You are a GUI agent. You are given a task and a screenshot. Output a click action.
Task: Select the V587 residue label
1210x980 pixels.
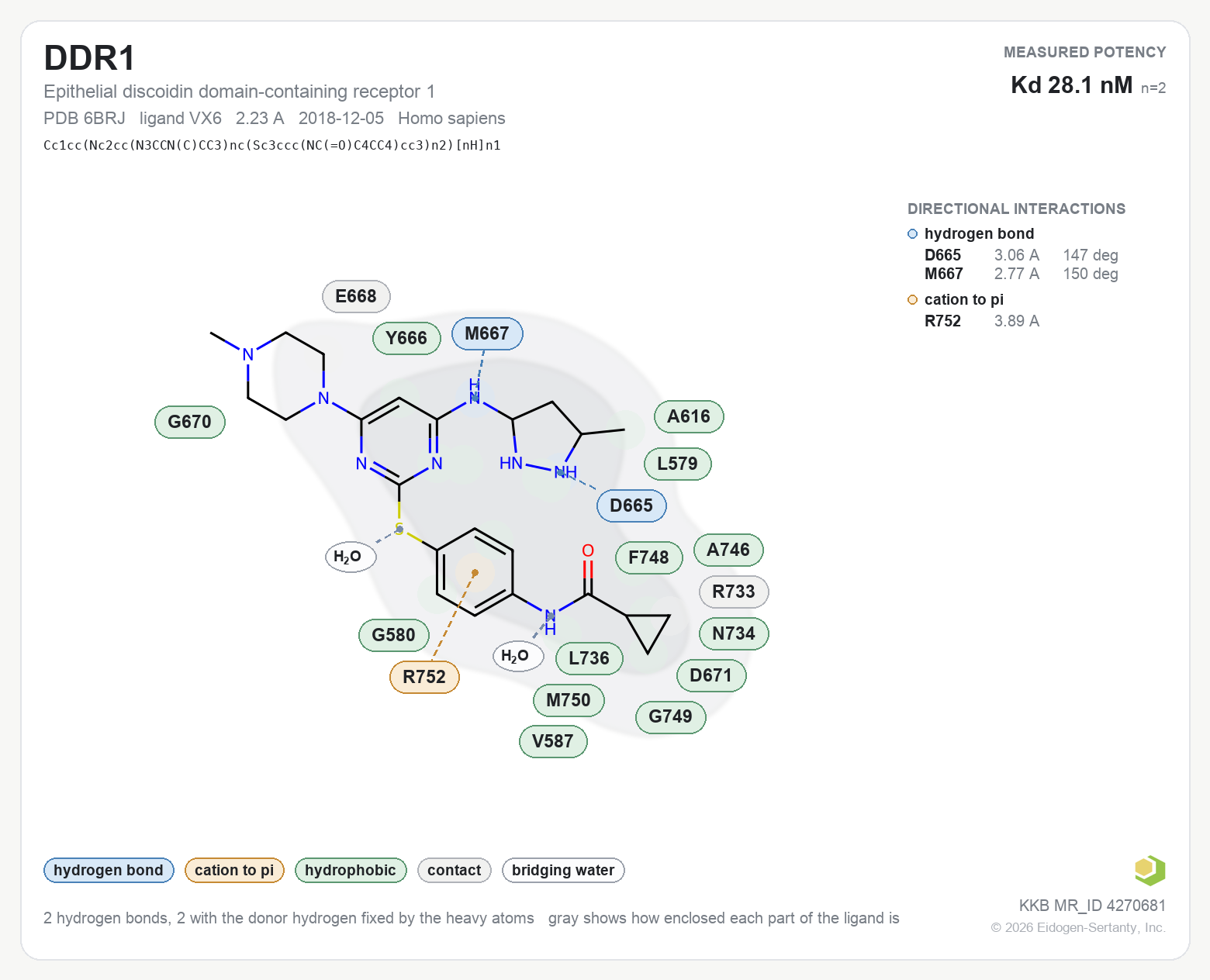(x=553, y=742)
